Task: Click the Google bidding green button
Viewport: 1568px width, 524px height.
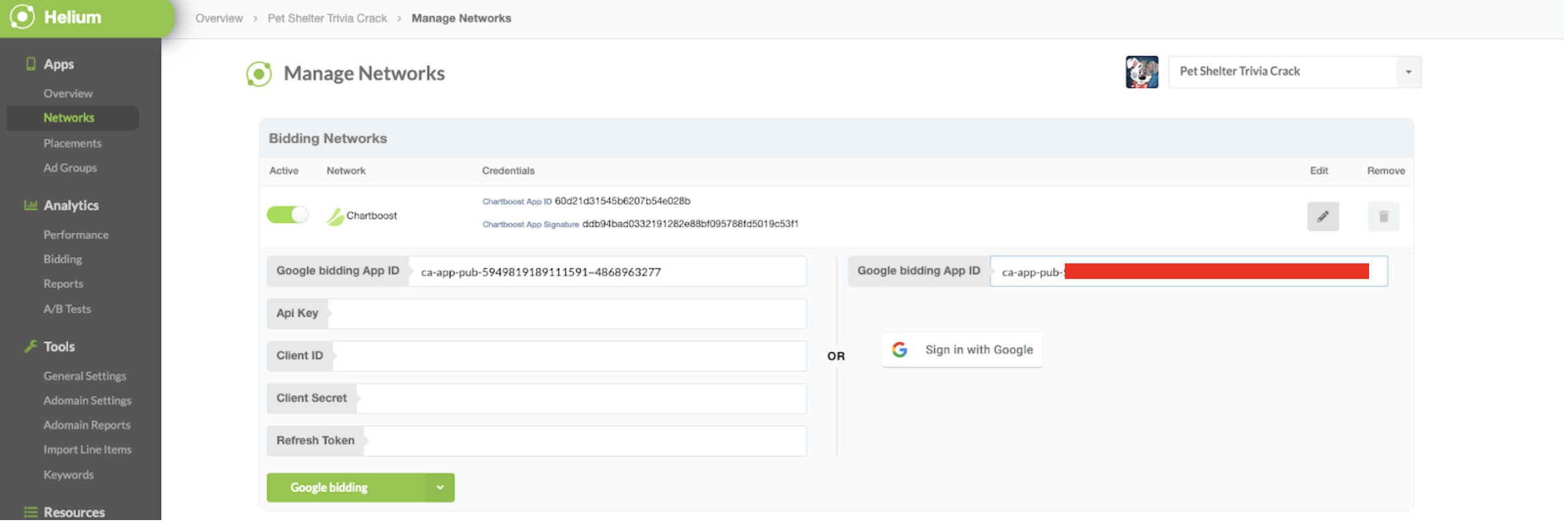Action: coord(346,488)
